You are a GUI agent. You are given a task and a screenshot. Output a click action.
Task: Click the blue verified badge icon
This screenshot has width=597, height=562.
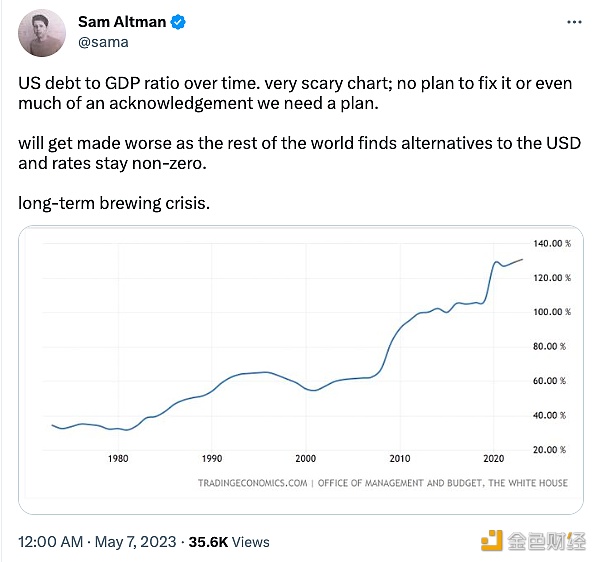click(178, 22)
